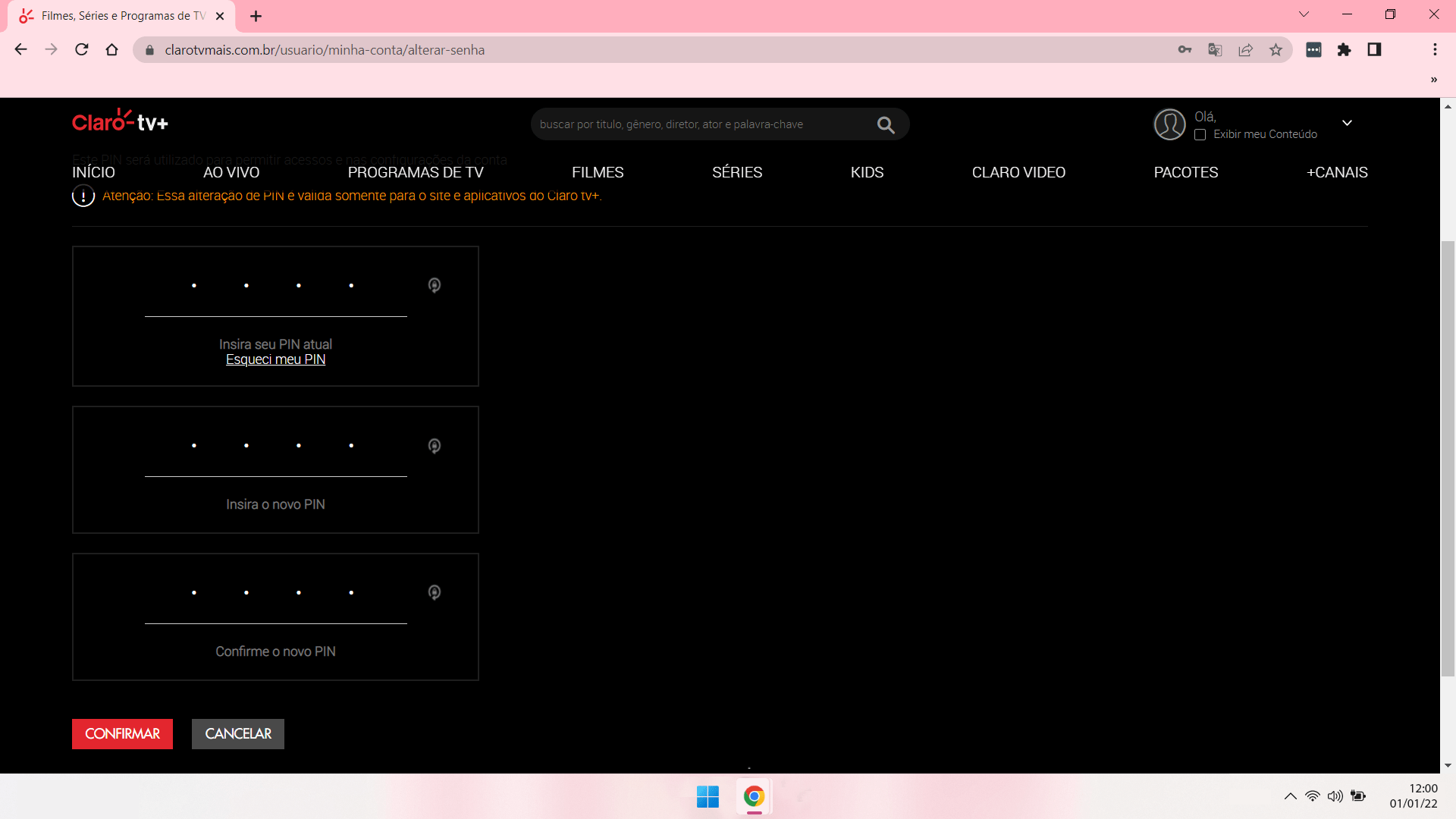Click the page vertical scrollbar thumb
Viewport: 1456px width, 819px height.
[1448, 459]
